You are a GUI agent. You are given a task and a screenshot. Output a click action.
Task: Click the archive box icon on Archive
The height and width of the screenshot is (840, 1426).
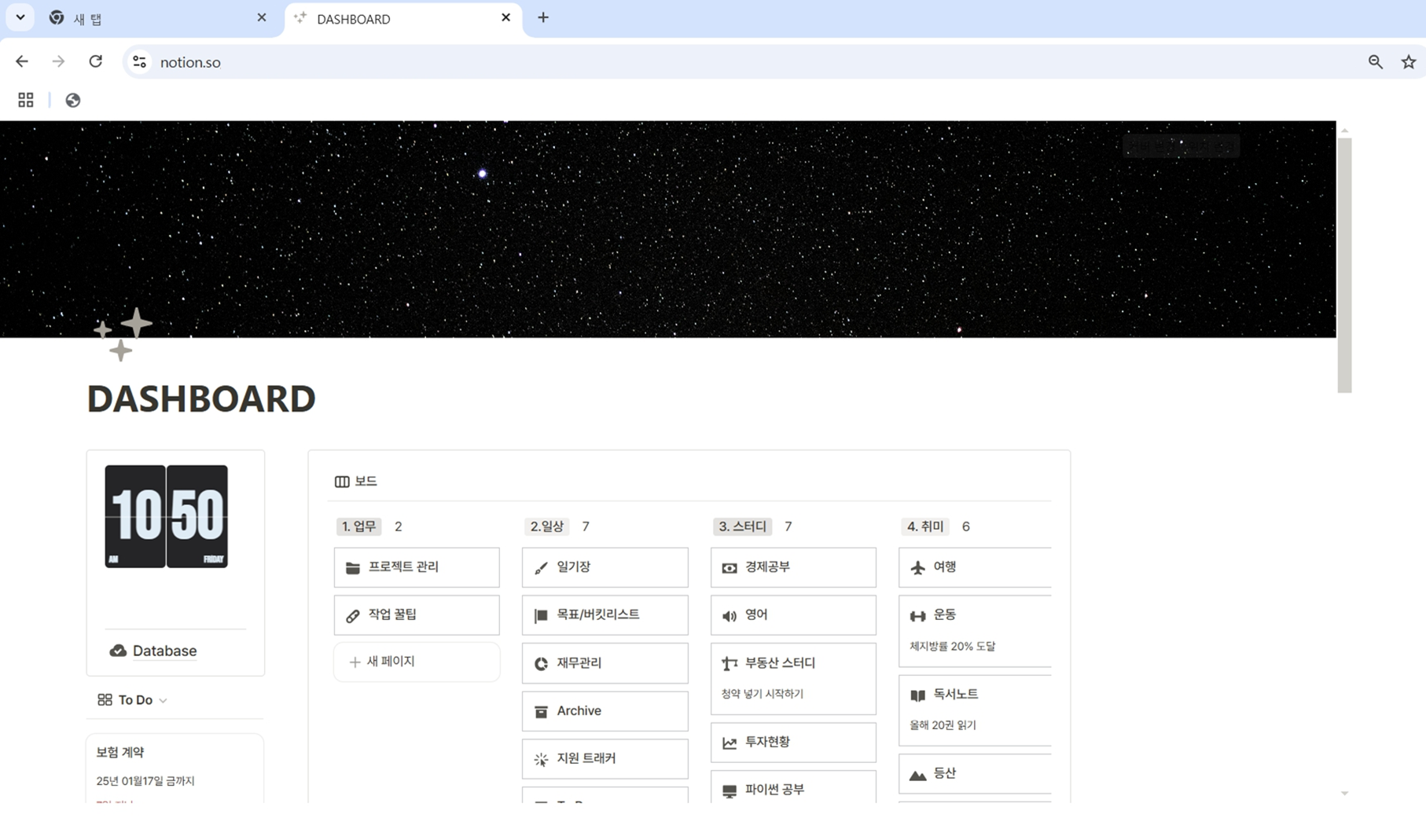pyautogui.click(x=541, y=712)
